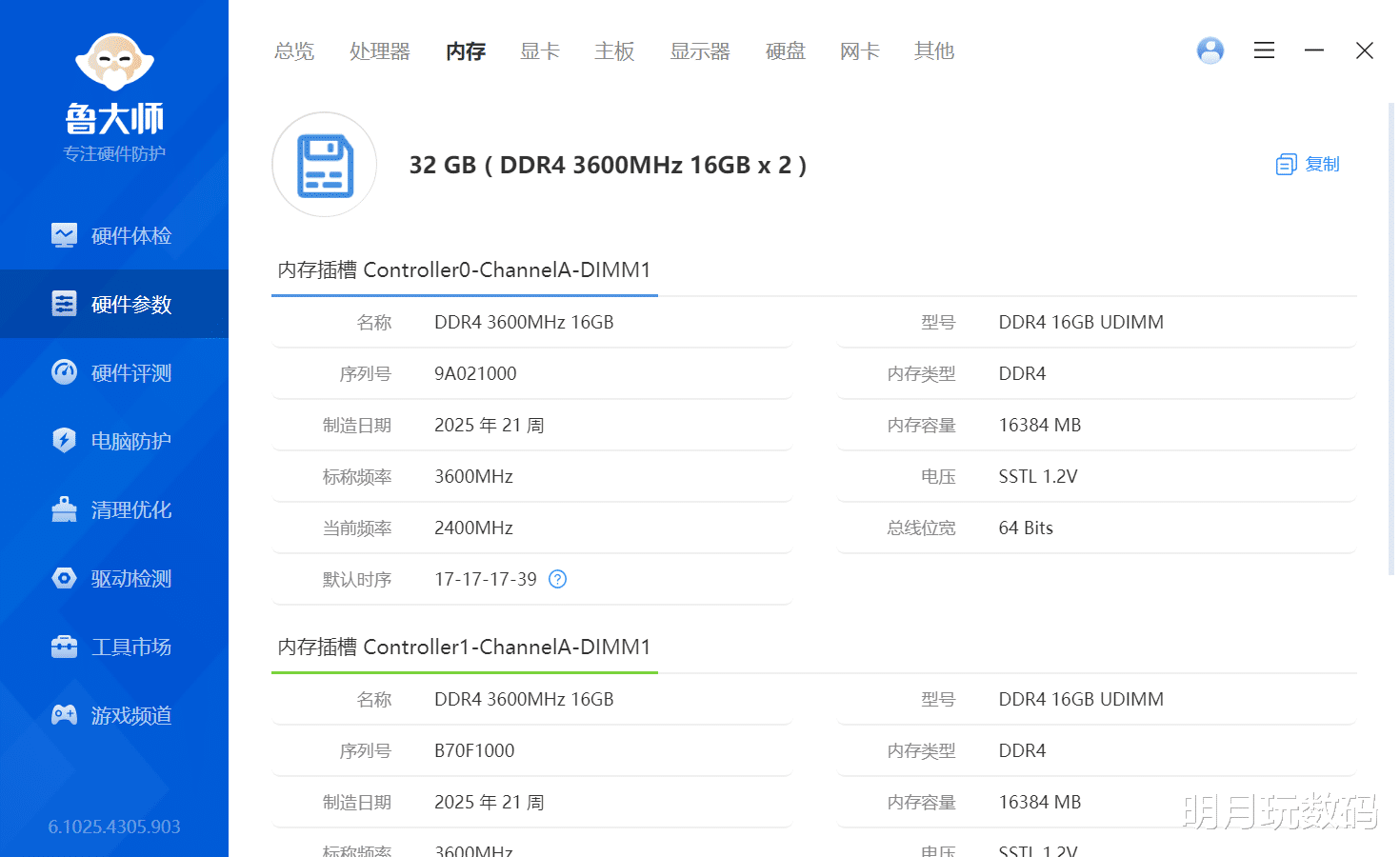Switch to the 显示器 tab
1400x857 pixels.
[700, 51]
